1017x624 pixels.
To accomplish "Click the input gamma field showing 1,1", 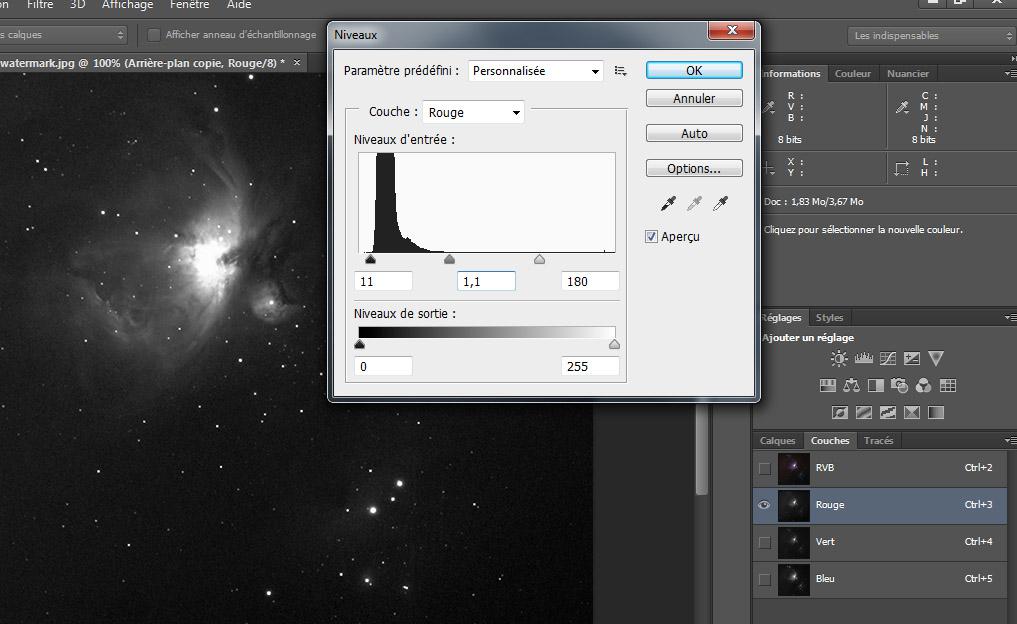I will click(x=486, y=282).
